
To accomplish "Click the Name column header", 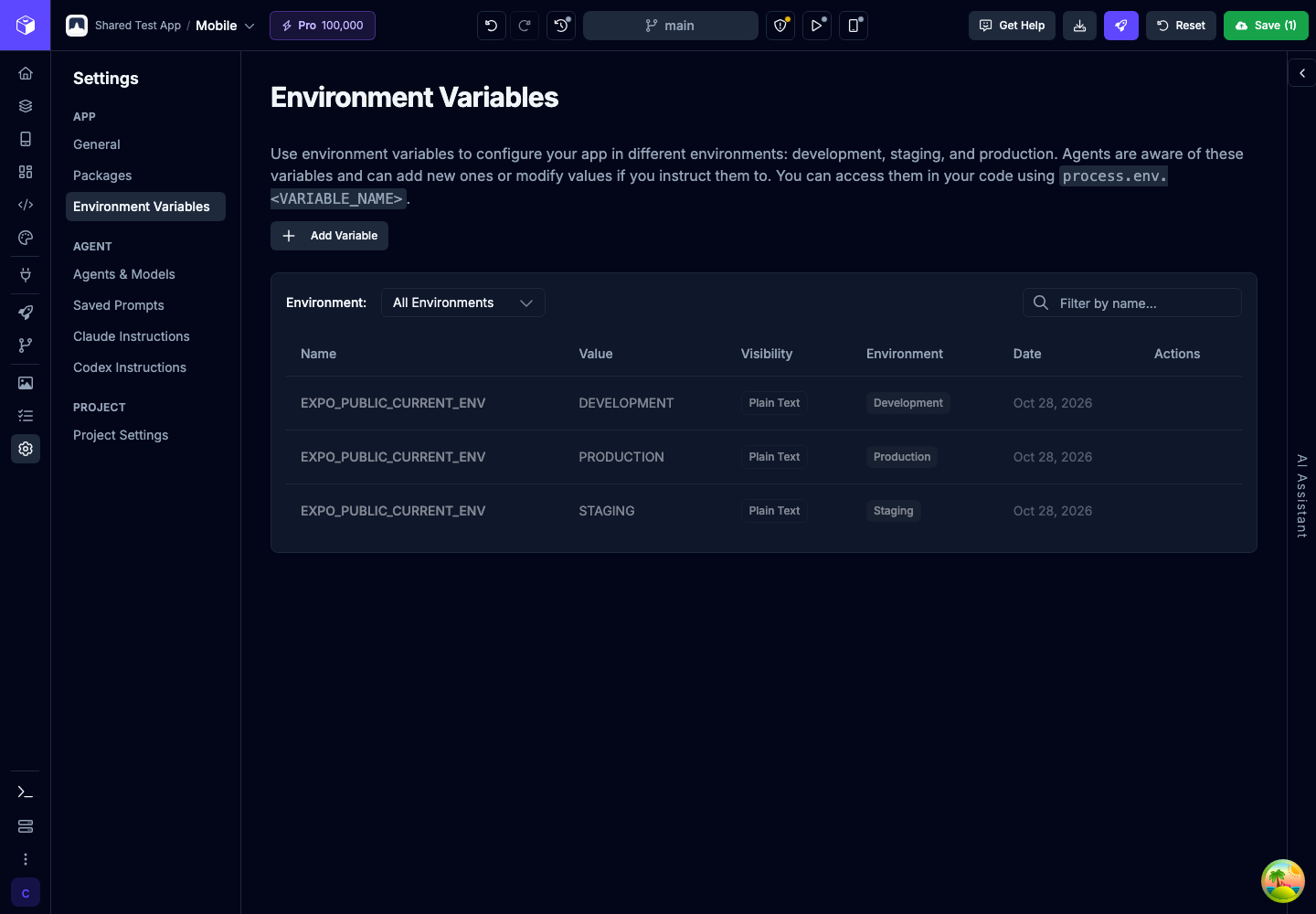I will [x=318, y=354].
